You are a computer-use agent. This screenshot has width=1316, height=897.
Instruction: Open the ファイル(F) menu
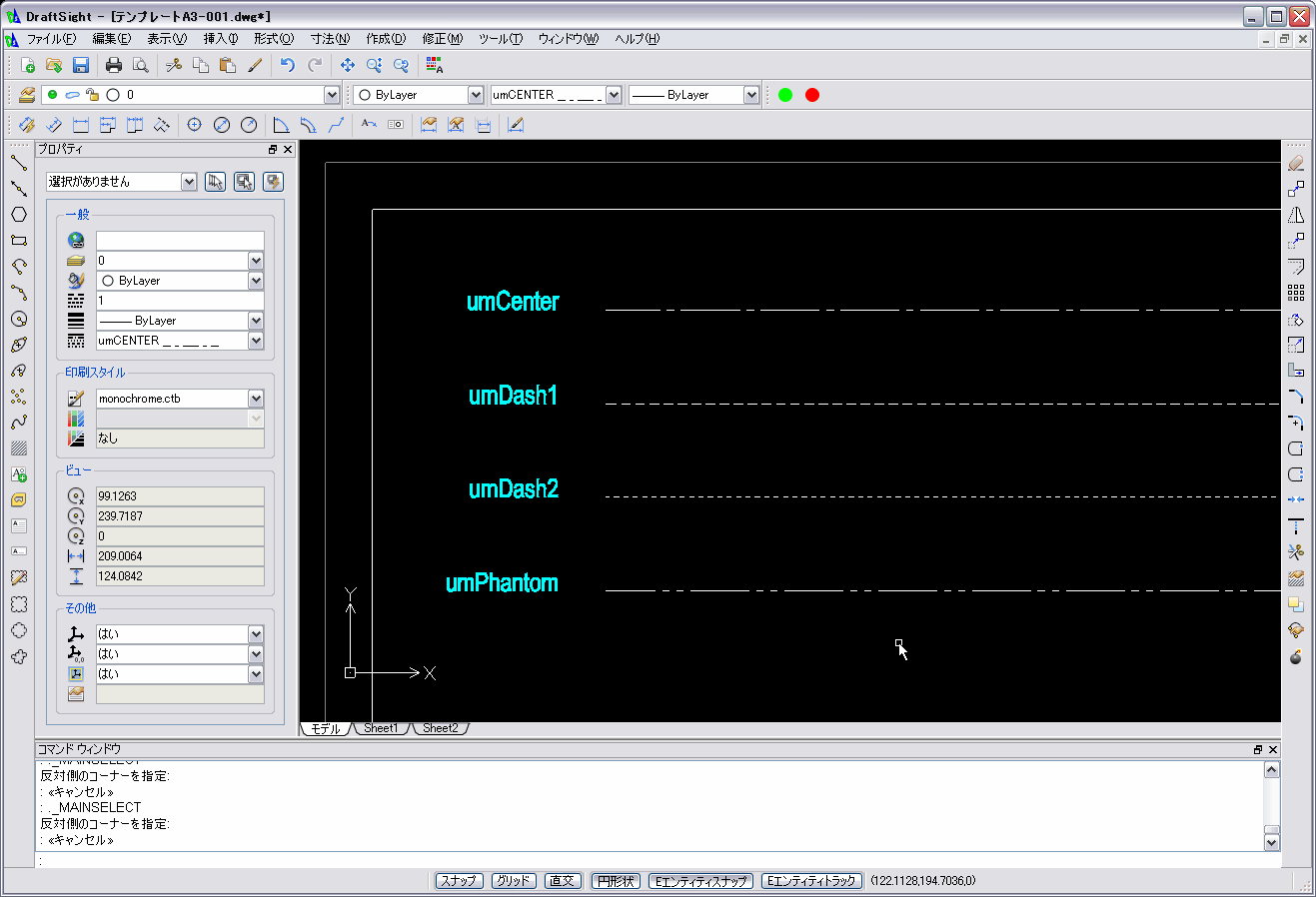click(x=50, y=39)
